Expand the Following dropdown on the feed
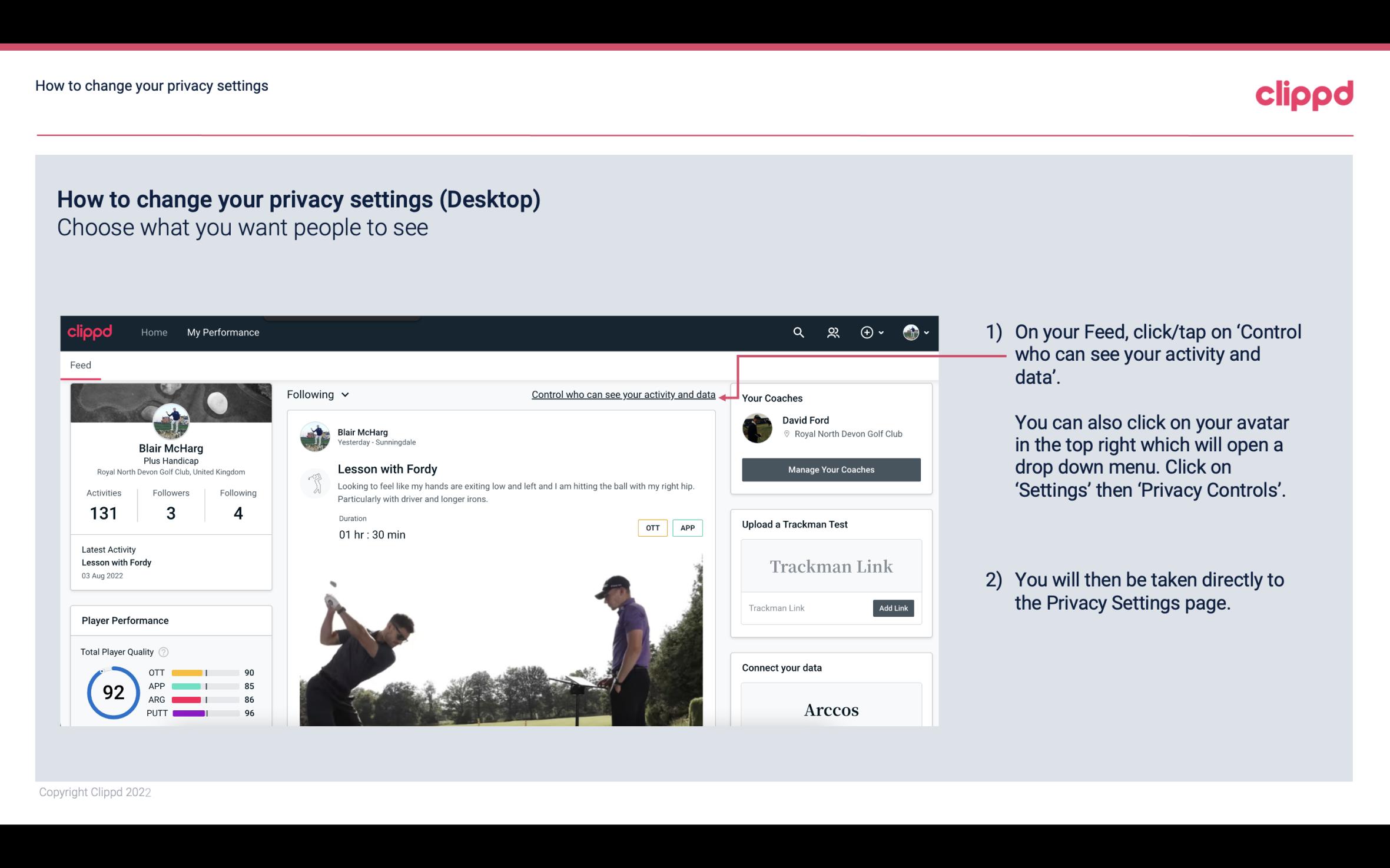This screenshot has height=868, width=1390. click(x=315, y=394)
